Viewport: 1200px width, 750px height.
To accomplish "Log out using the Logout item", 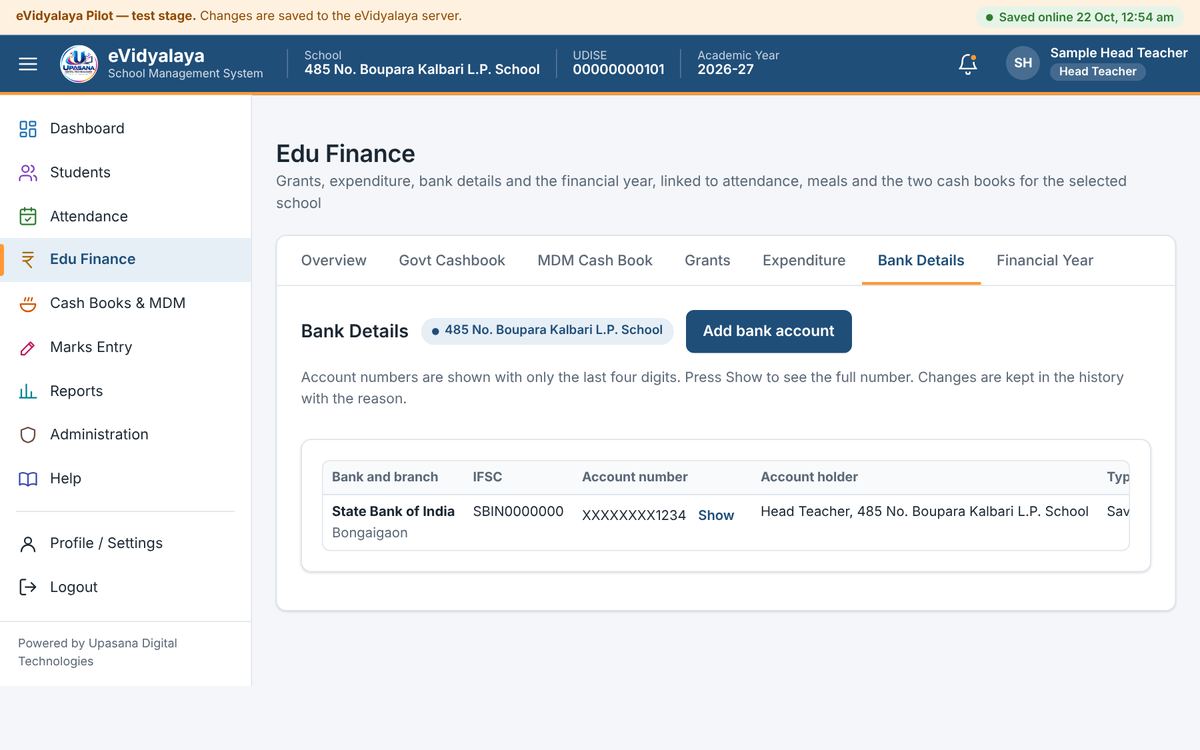I will coord(125,587).
